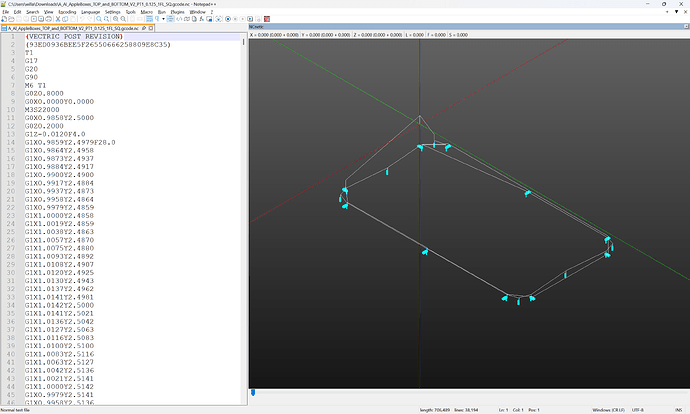Open the Language menu
The image size is (690, 414).
90,12
